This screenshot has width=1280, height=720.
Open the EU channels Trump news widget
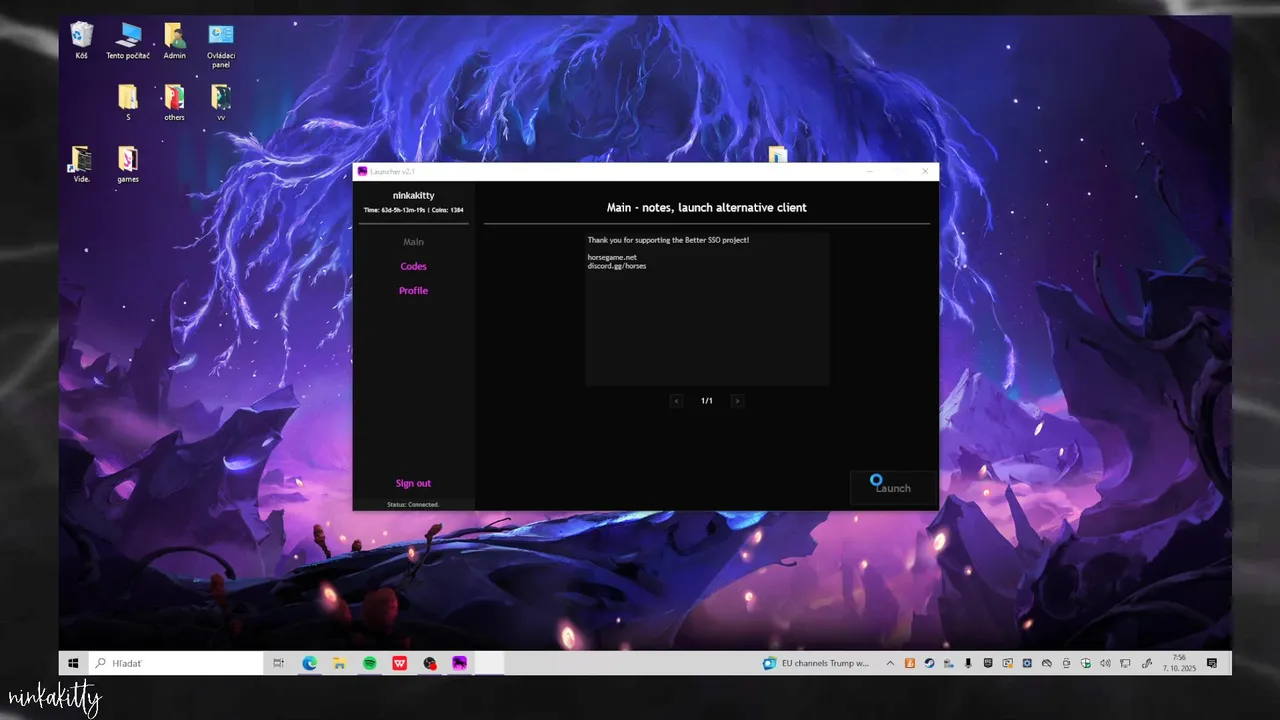pos(816,663)
